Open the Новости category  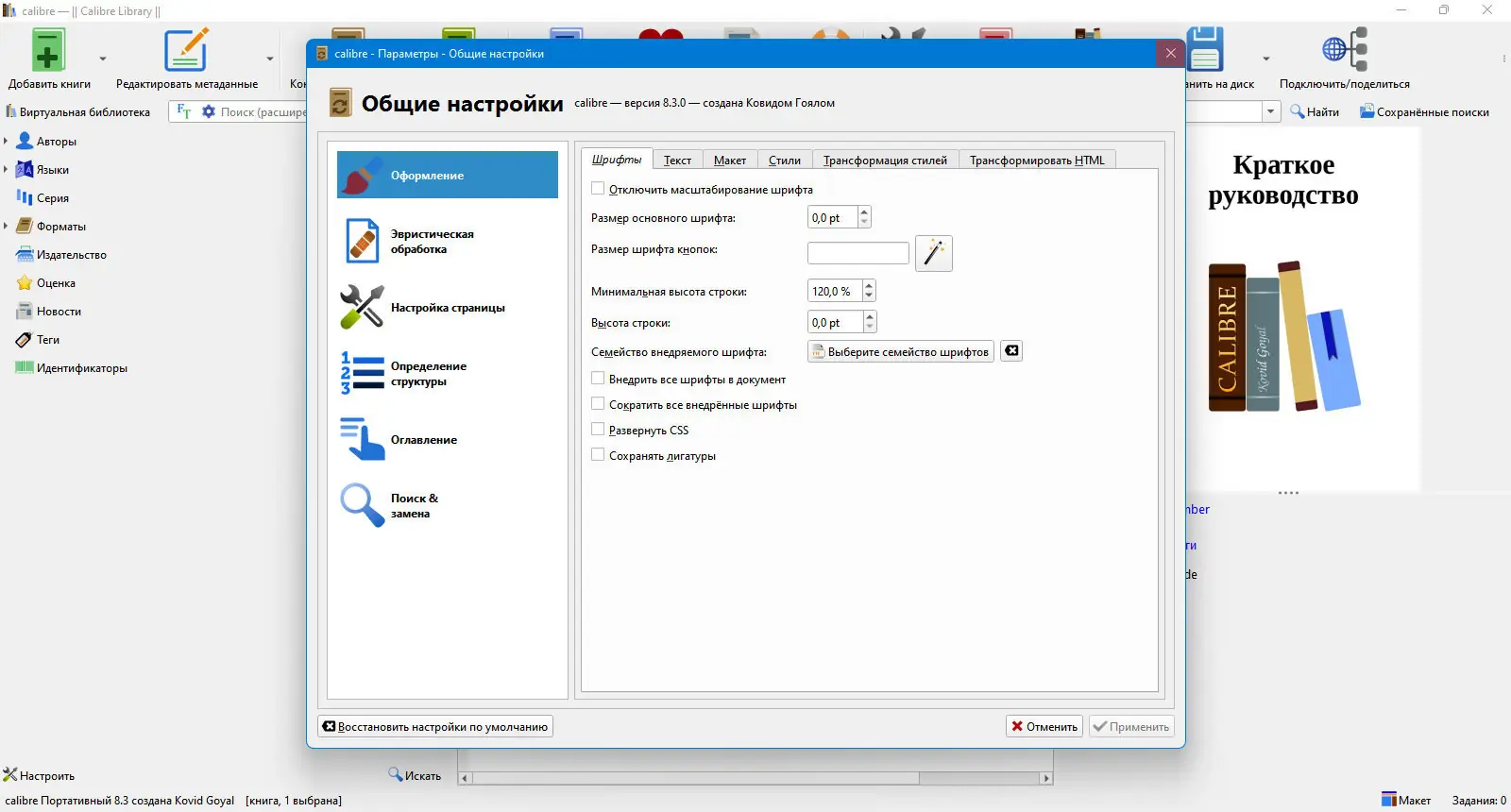click(x=49, y=312)
